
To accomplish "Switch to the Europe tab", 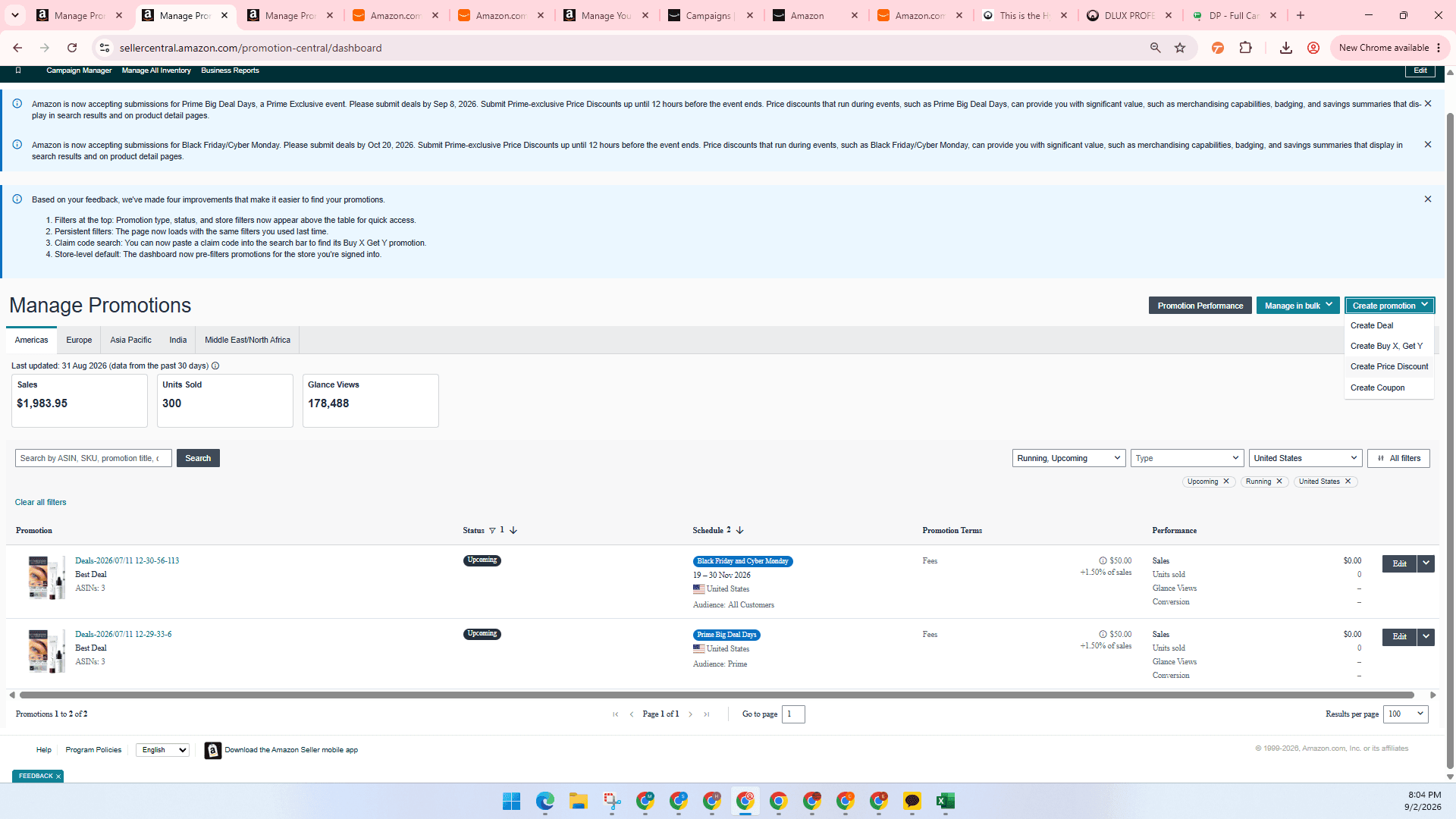I will pyautogui.click(x=79, y=340).
